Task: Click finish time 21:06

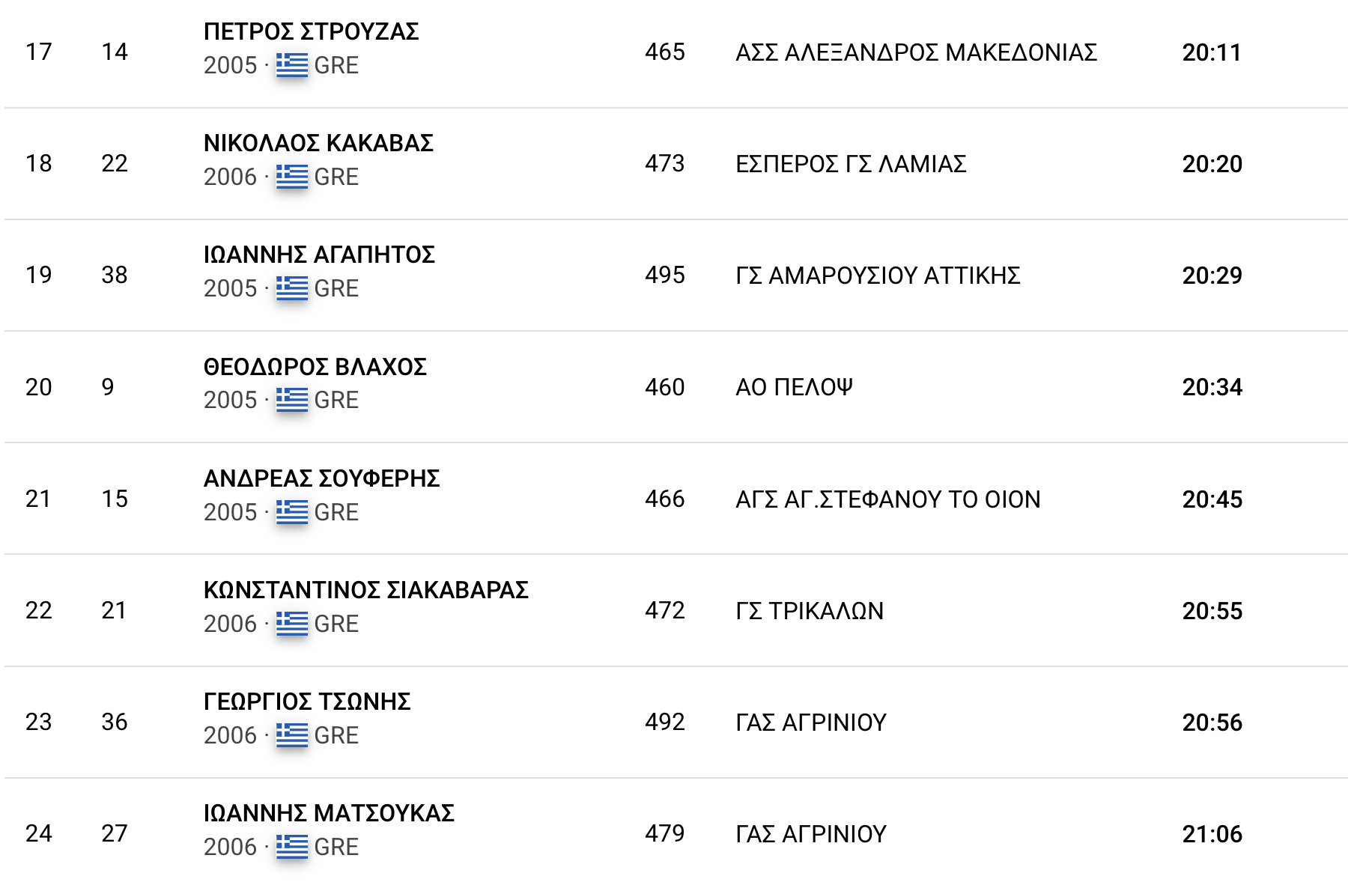Action: 1212,834
